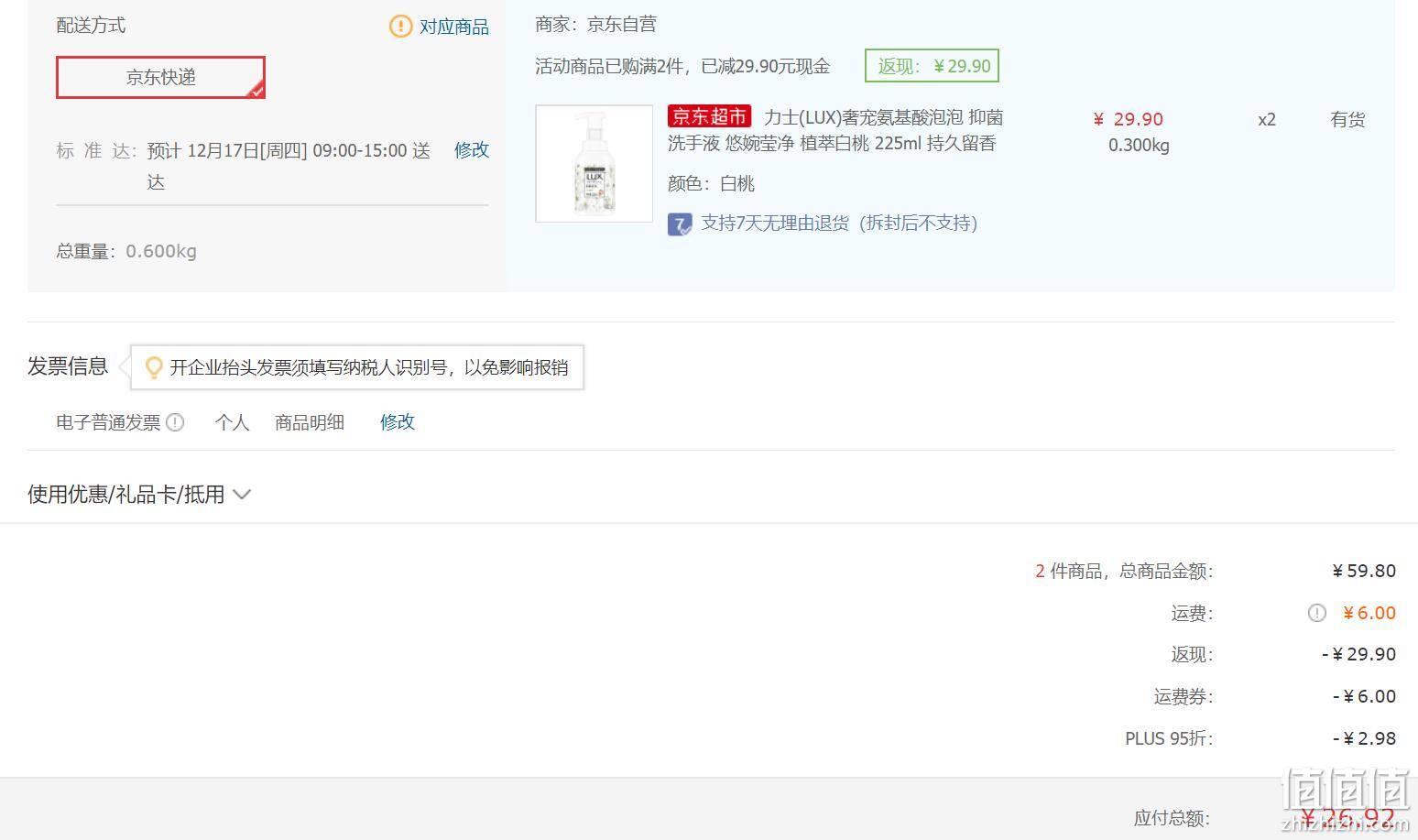The width and height of the screenshot is (1418, 840).
Task: Click 修改 next to delivery time
Action: coord(472,149)
